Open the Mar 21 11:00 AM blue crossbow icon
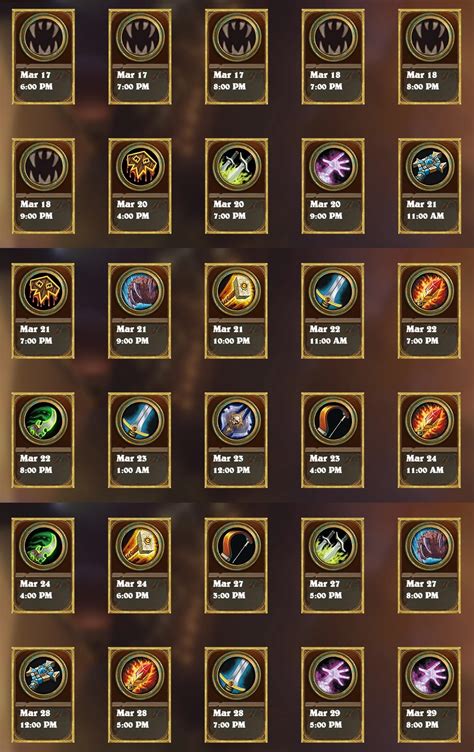474x752 pixels. tap(429, 166)
